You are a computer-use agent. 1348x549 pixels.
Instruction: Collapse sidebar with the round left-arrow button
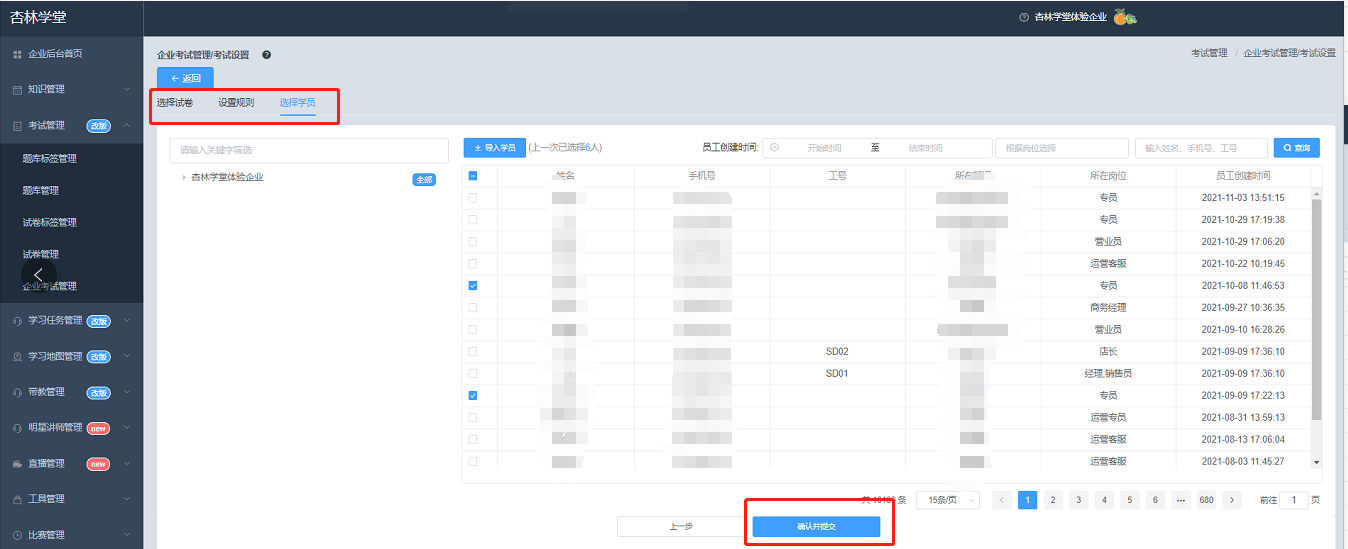click(x=38, y=274)
